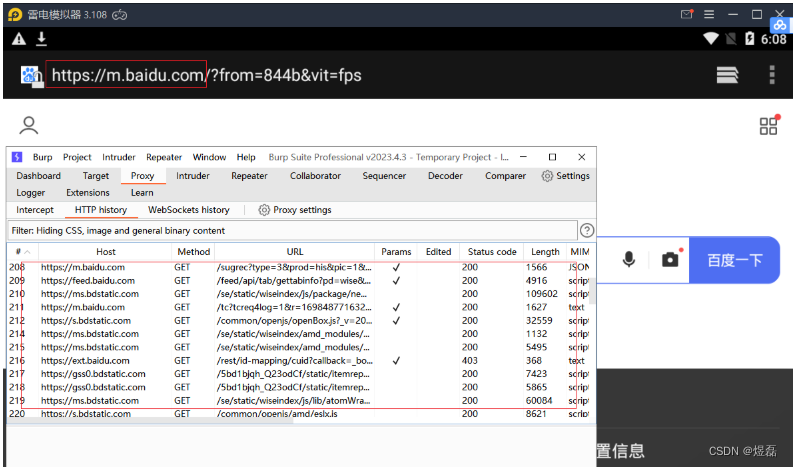Open the WebSockets history sub-tab
This screenshot has width=793, height=467.
189,209
